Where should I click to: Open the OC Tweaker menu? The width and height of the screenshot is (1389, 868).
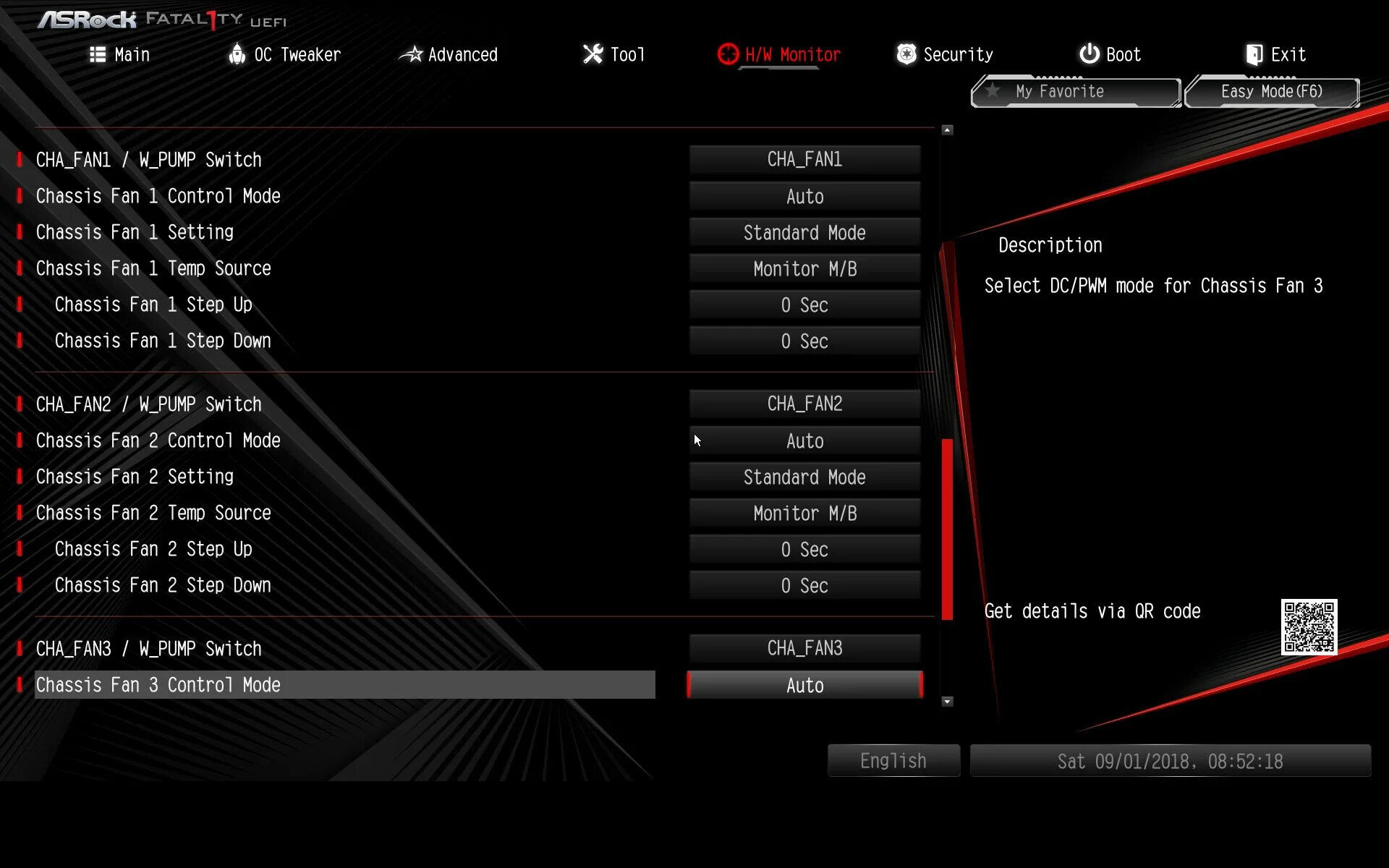click(283, 54)
